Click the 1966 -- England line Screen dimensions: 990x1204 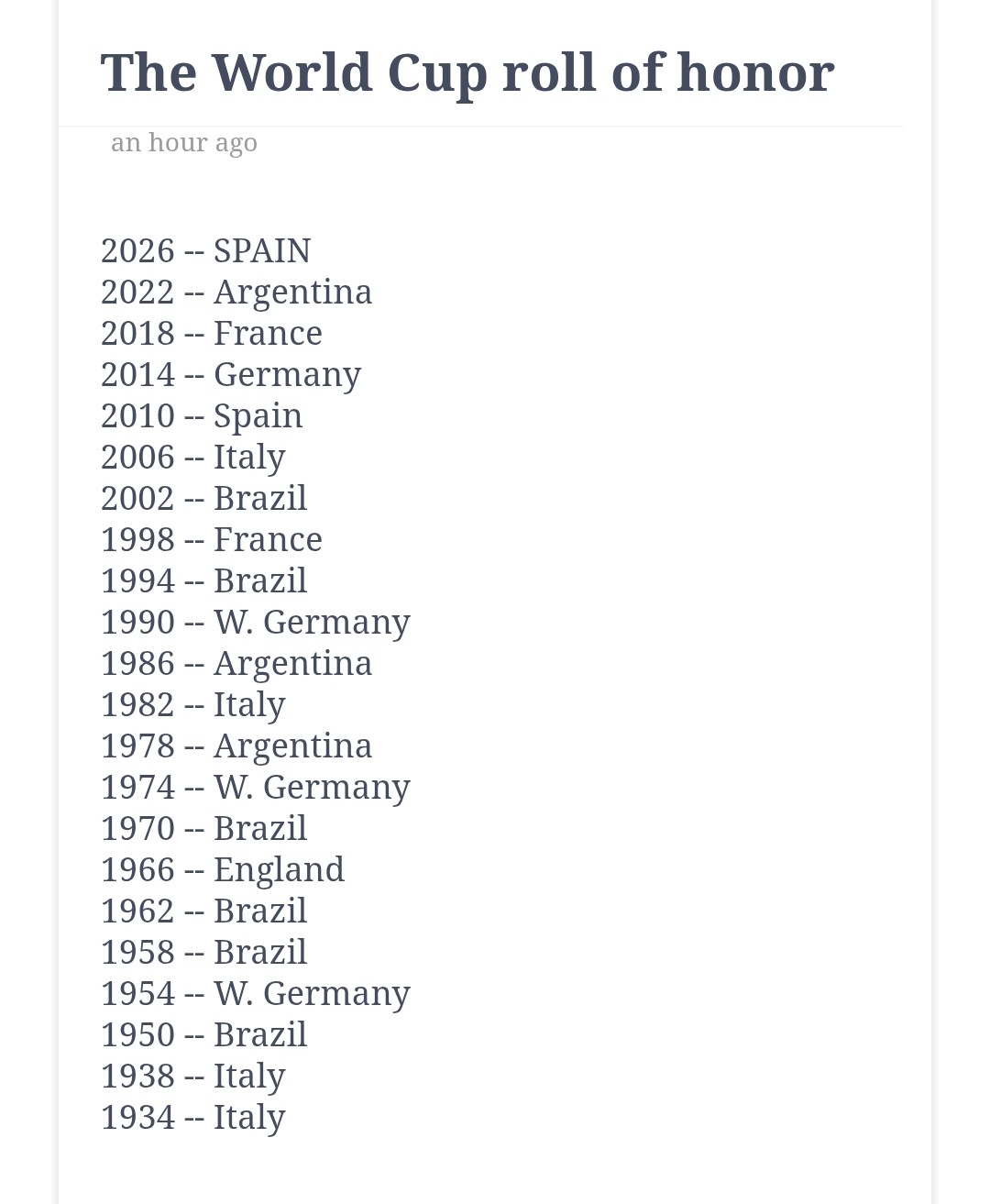(223, 870)
